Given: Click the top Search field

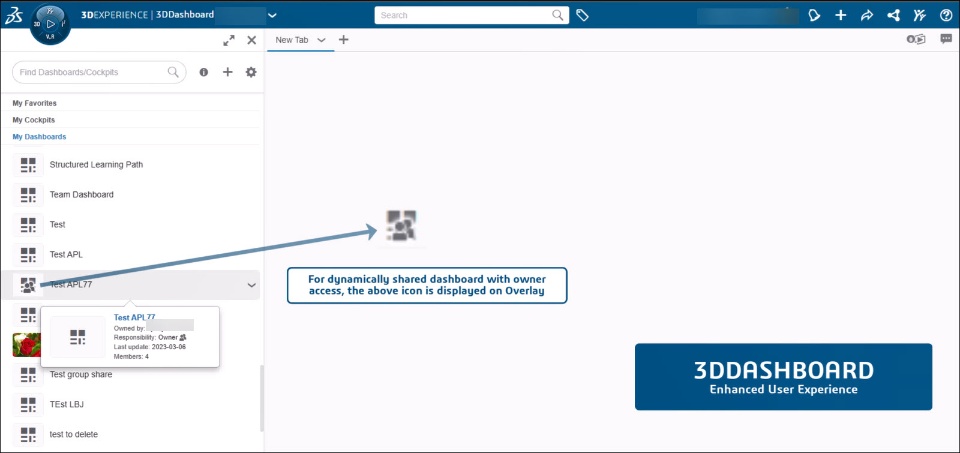Looking at the screenshot, I should point(471,15).
